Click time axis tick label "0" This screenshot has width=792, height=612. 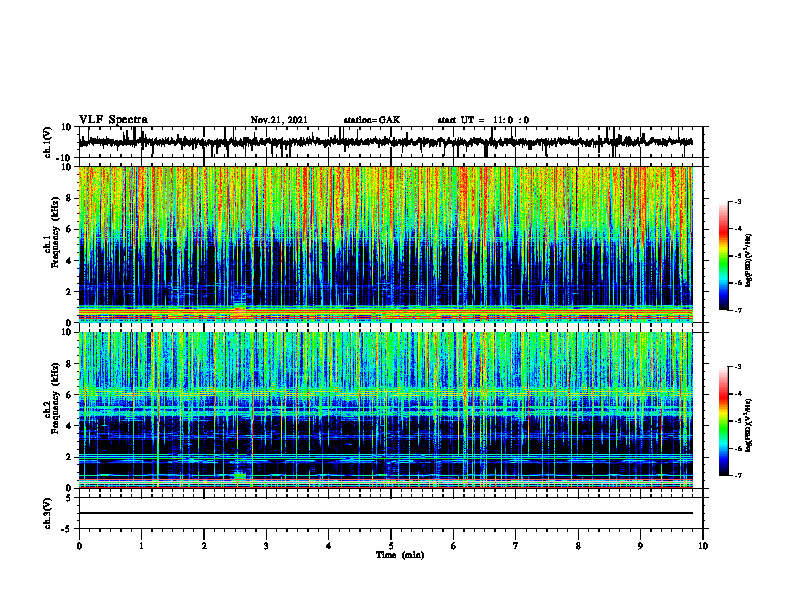tap(79, 546)
